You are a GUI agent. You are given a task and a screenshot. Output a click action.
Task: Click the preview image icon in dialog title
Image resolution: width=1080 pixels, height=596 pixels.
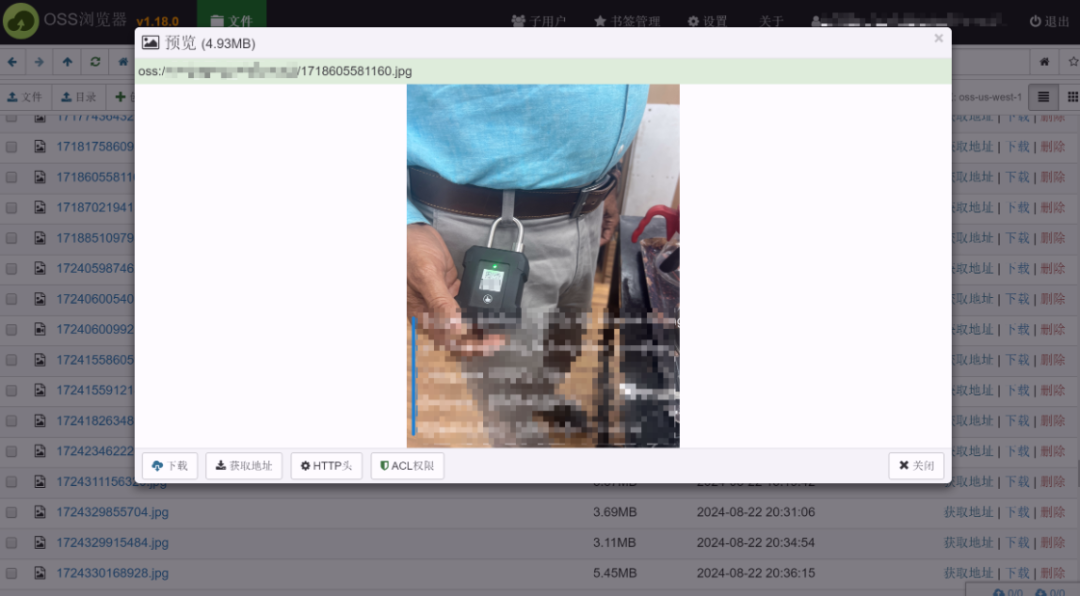(150, 43)
